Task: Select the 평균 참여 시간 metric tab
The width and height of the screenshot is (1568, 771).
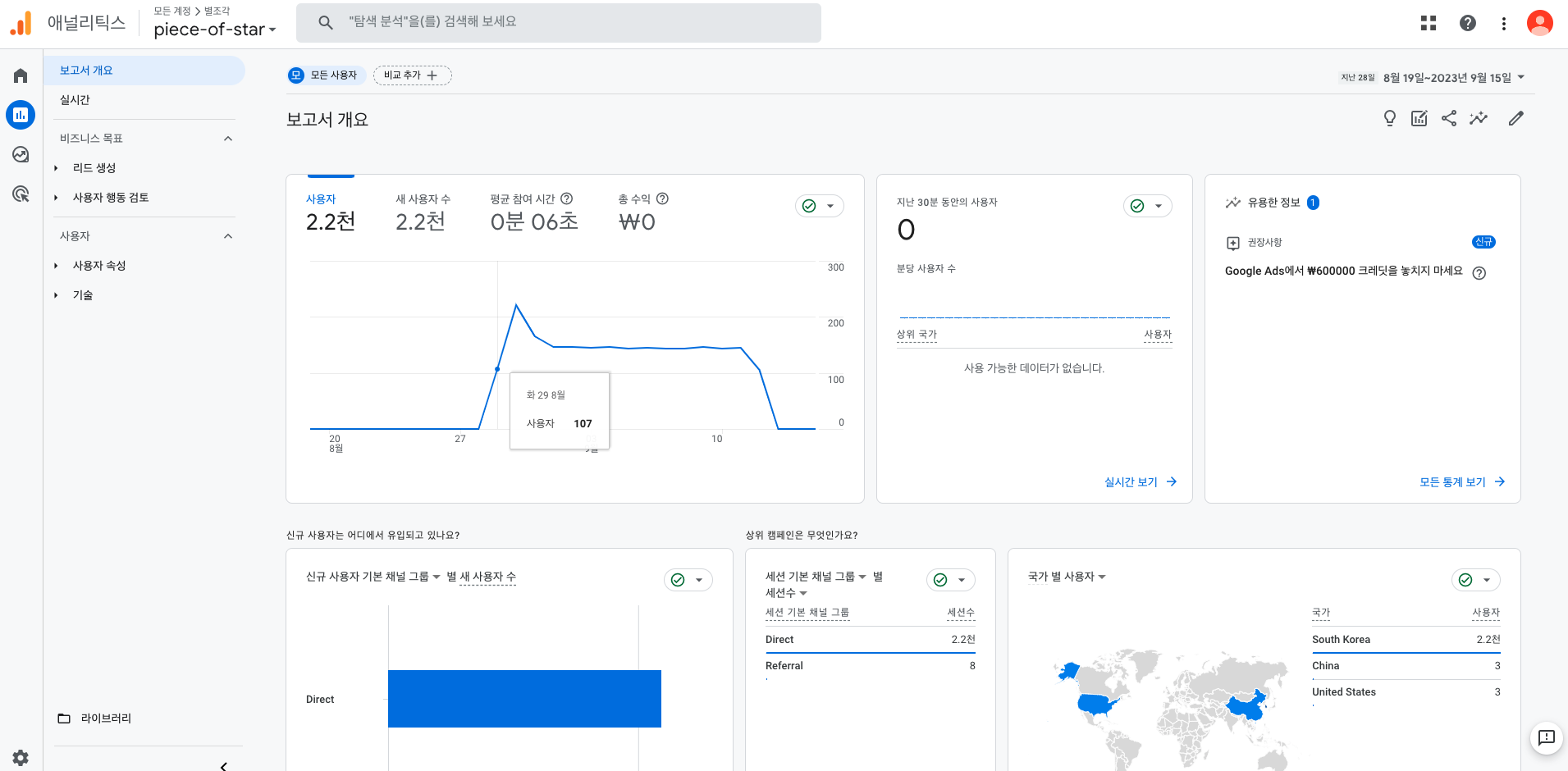Action: pos(534,213)
